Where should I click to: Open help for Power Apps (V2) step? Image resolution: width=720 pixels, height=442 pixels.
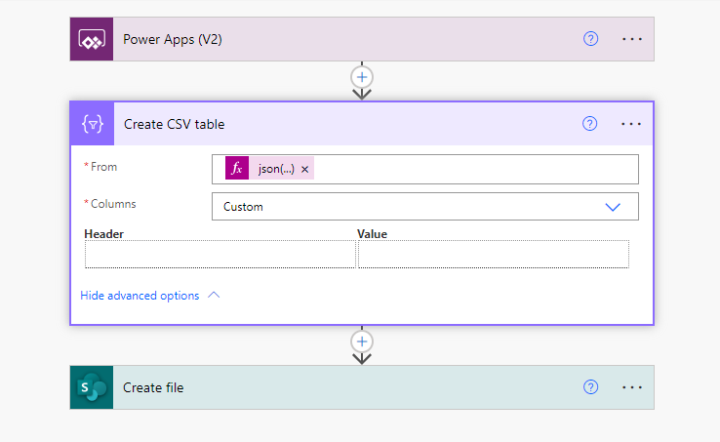click(591, 39)
